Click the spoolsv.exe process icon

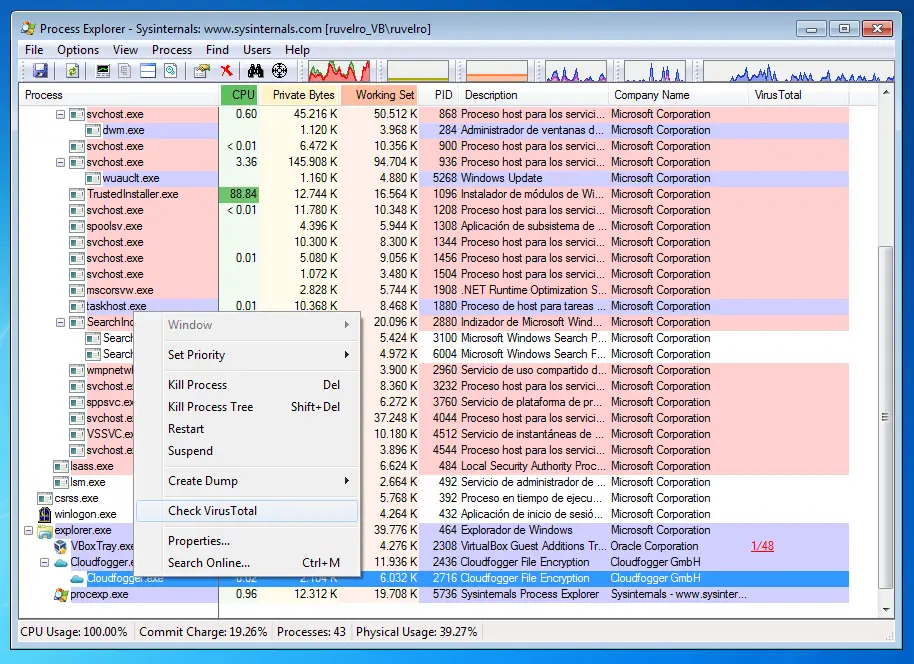tap(77, 226)
